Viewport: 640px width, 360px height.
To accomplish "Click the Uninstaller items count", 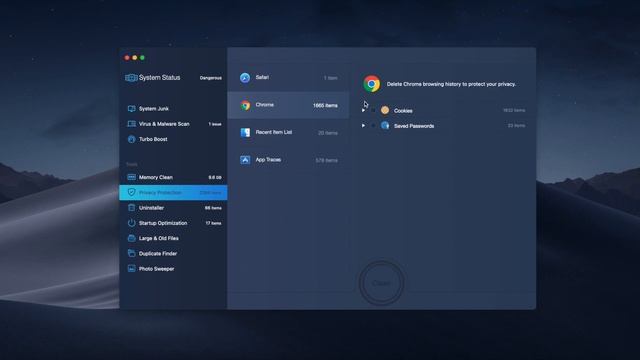I will pyautogui.click(x=213, y=208).
